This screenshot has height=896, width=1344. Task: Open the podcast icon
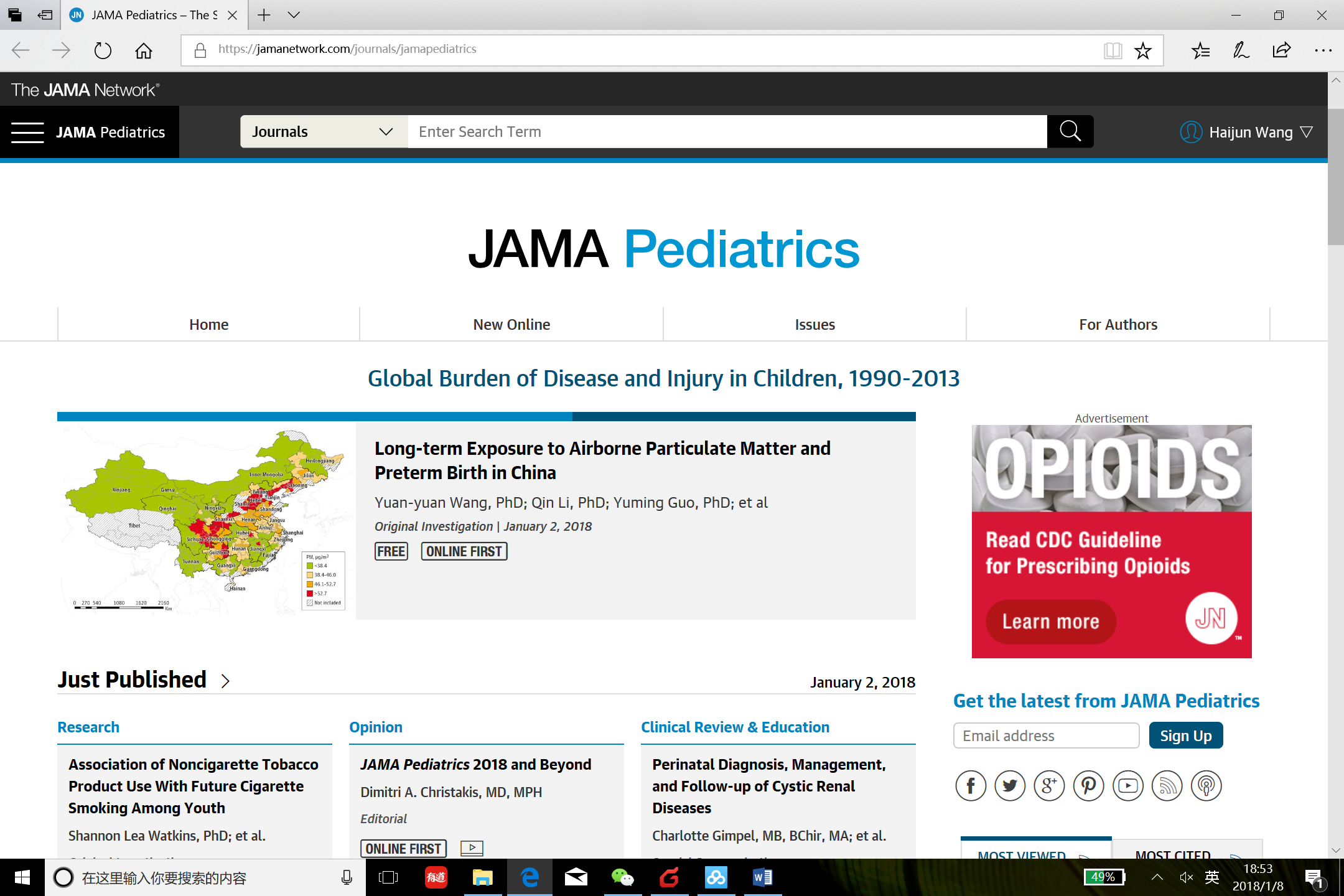pyautogui.click(x=1206, y=786)
